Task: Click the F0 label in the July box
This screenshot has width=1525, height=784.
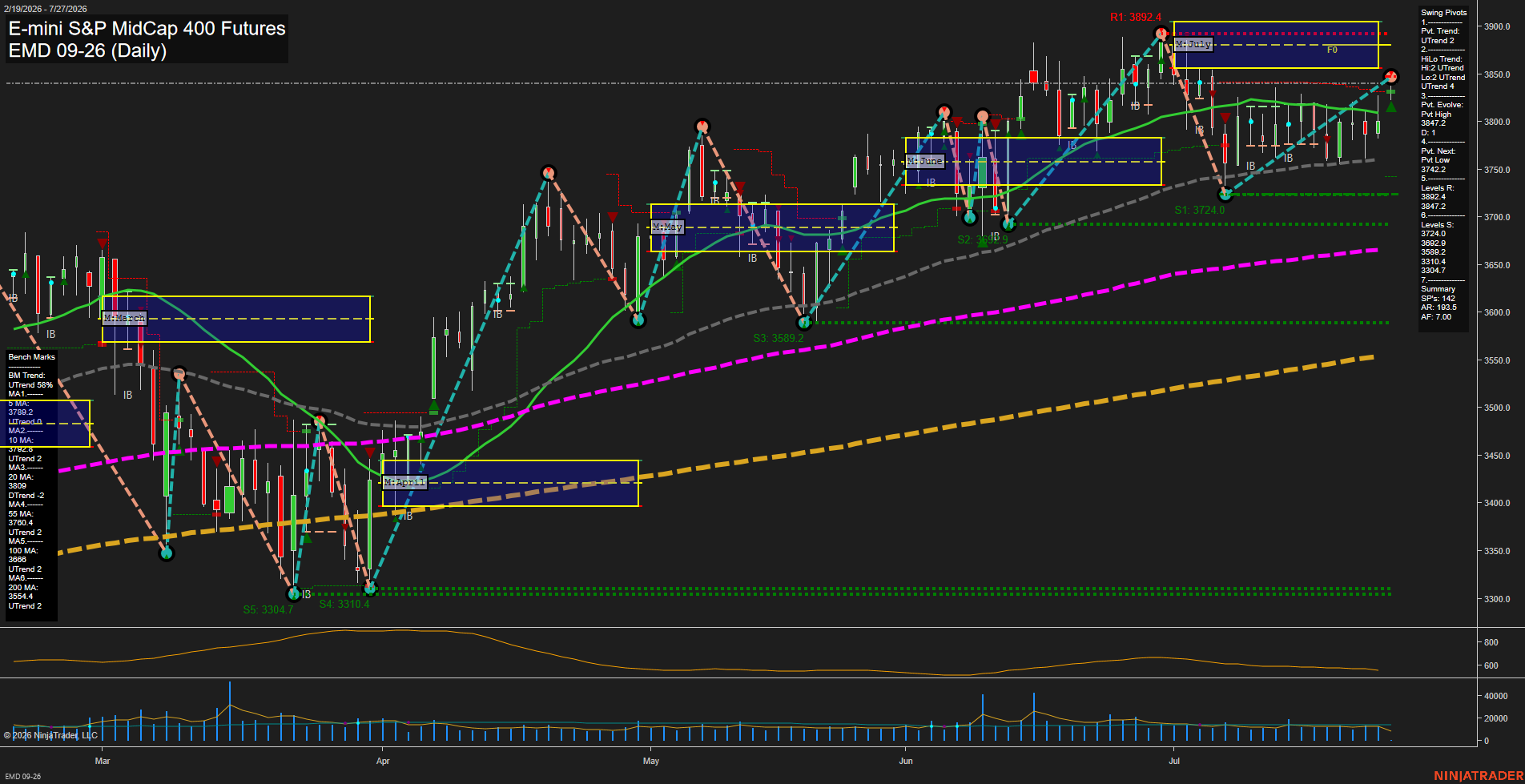Action: [1332, 50]
